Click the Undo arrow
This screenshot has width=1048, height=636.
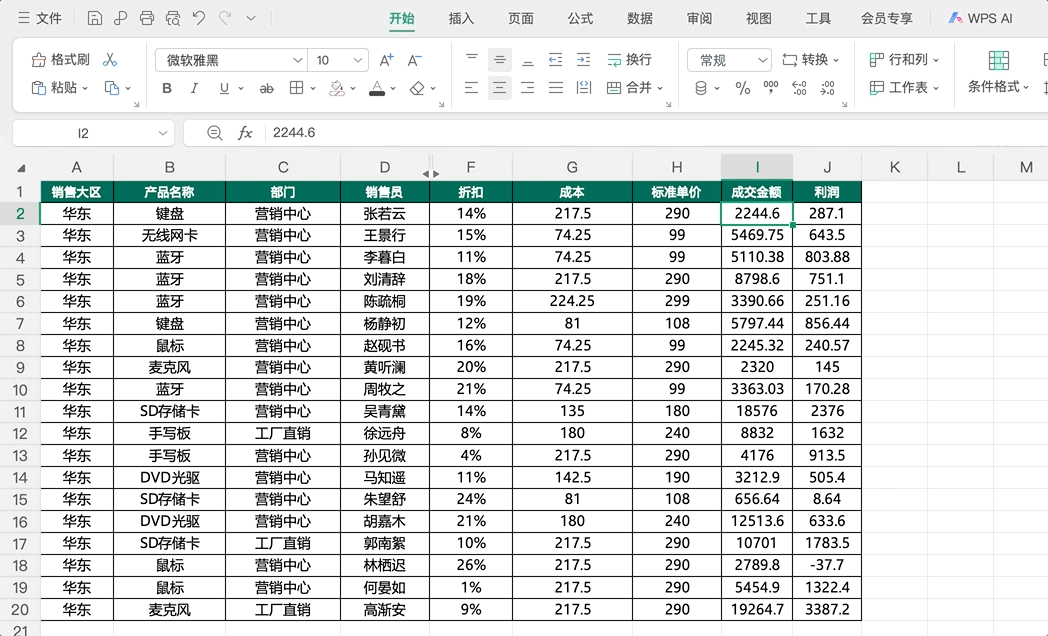pos(199,18)
